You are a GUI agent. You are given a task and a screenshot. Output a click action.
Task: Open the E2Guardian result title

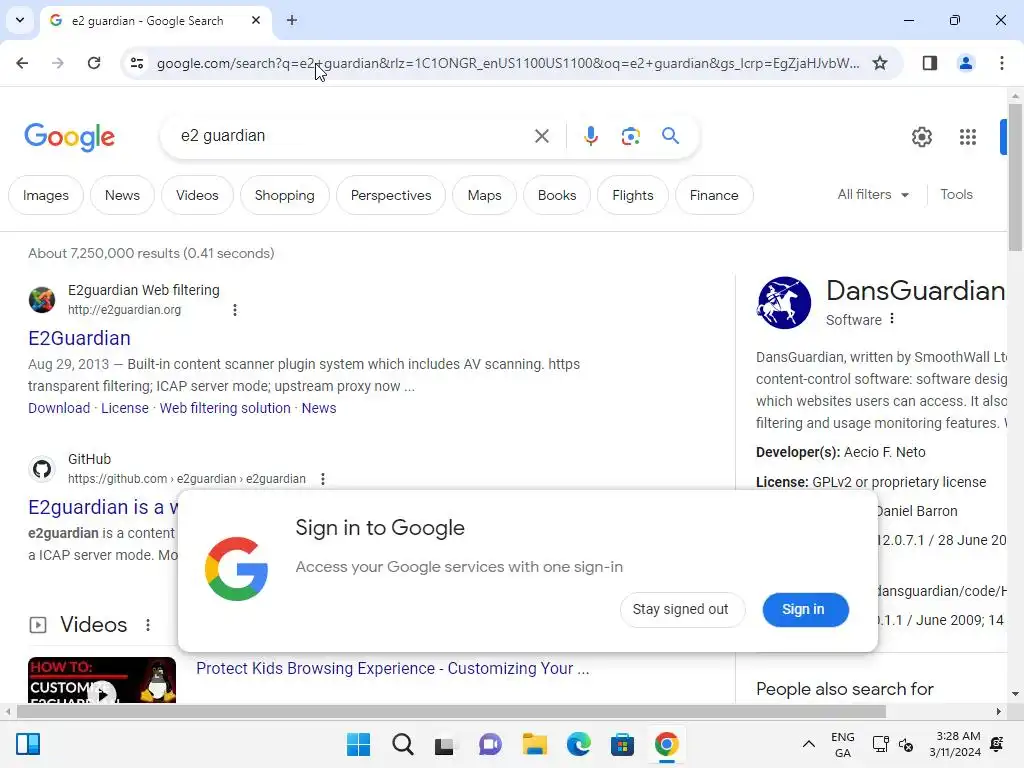click(x=79, y=338)
